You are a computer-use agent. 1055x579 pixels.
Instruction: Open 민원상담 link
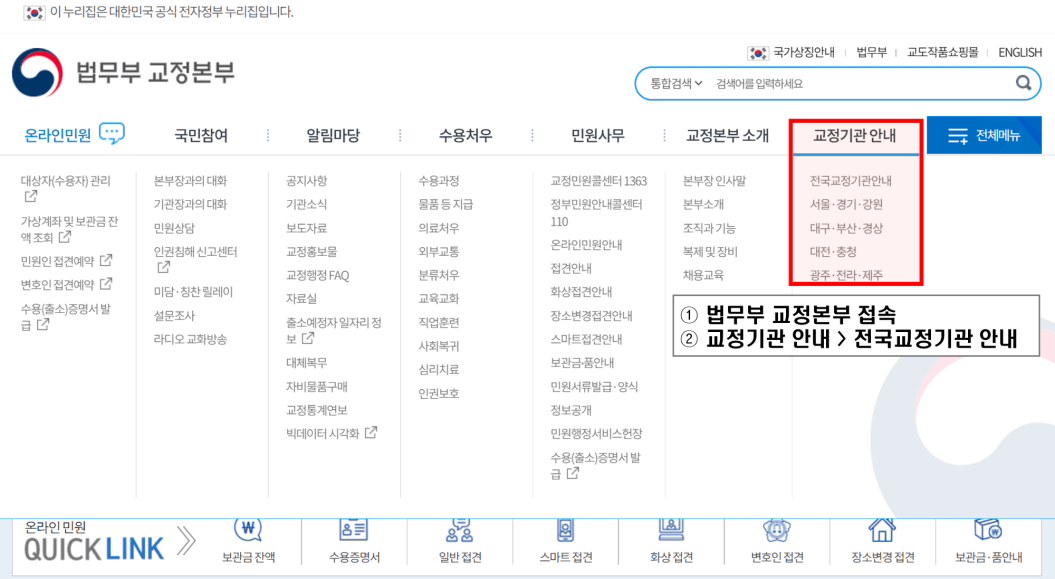(x=174, y=228)
